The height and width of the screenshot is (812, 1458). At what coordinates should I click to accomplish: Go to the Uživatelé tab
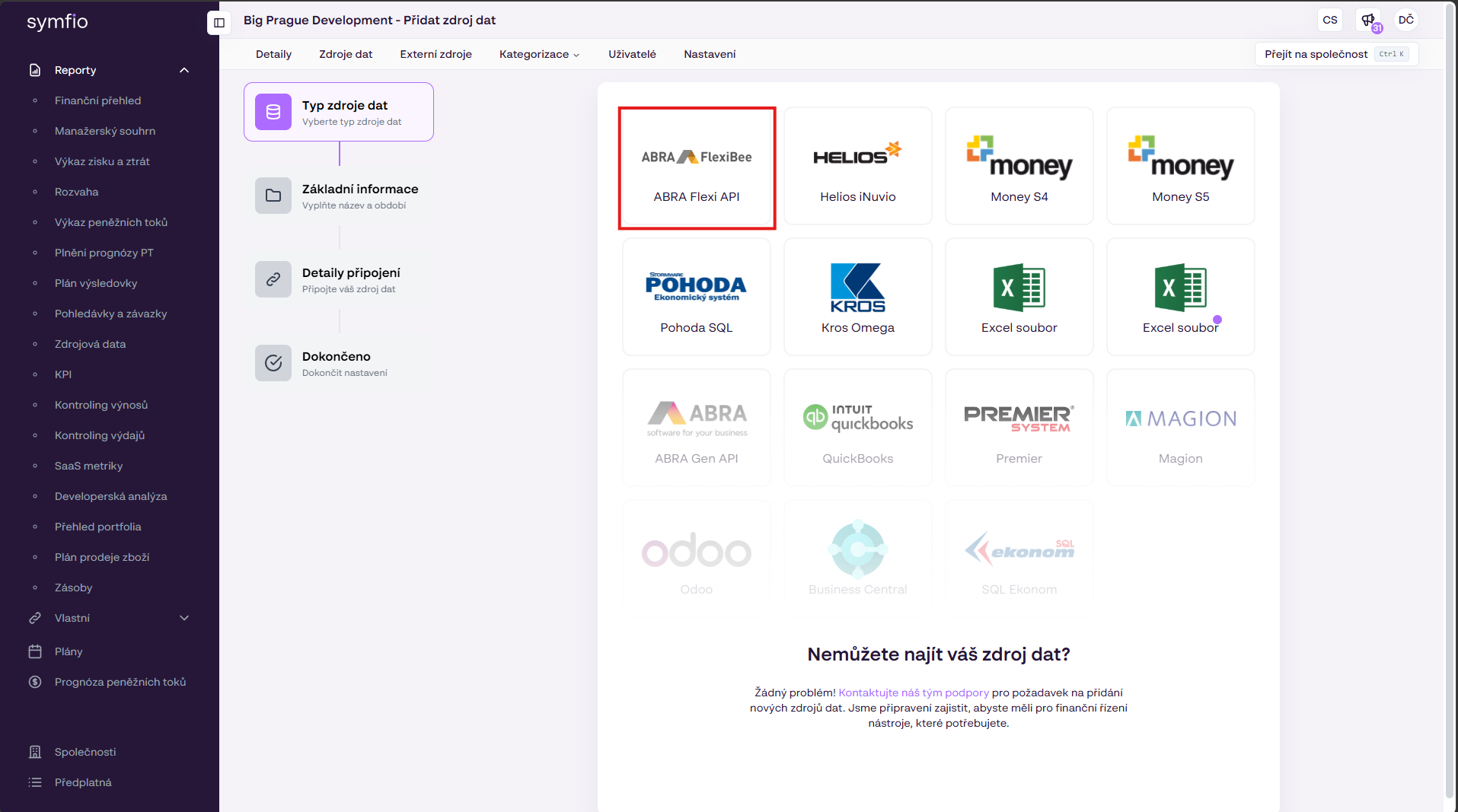[632, 54]
